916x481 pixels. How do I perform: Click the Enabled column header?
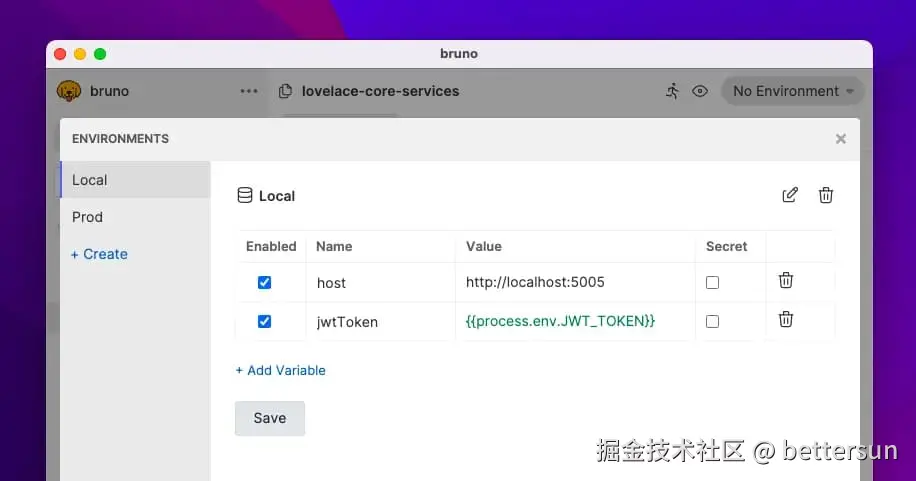pyautogui.click(x=271, y=247)
